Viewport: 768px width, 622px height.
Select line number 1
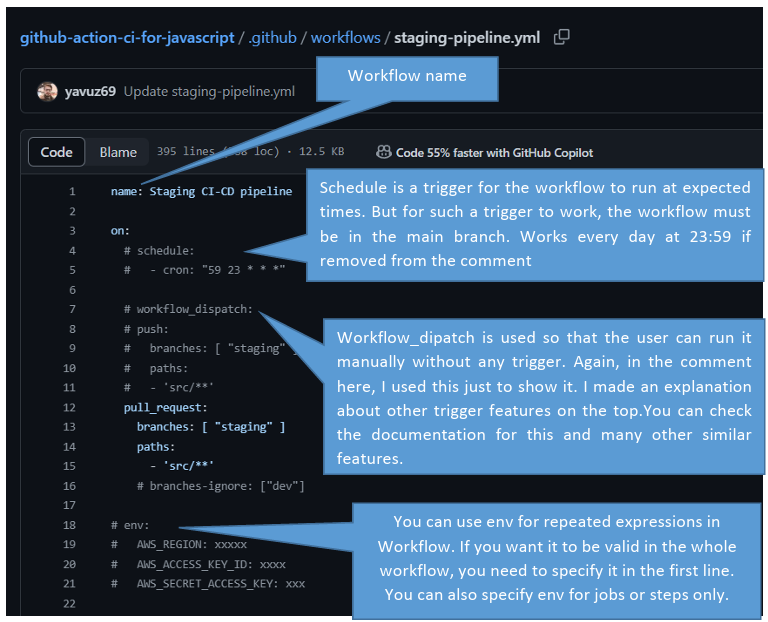coord(72,191)
